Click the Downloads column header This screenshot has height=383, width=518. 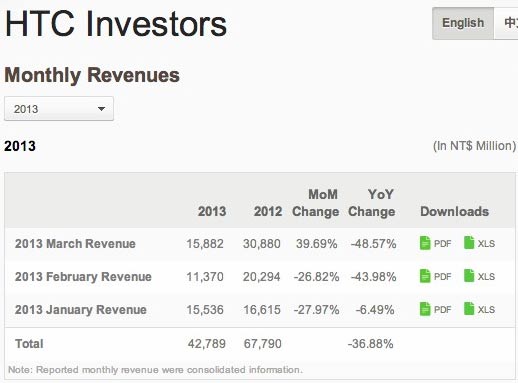454,211
